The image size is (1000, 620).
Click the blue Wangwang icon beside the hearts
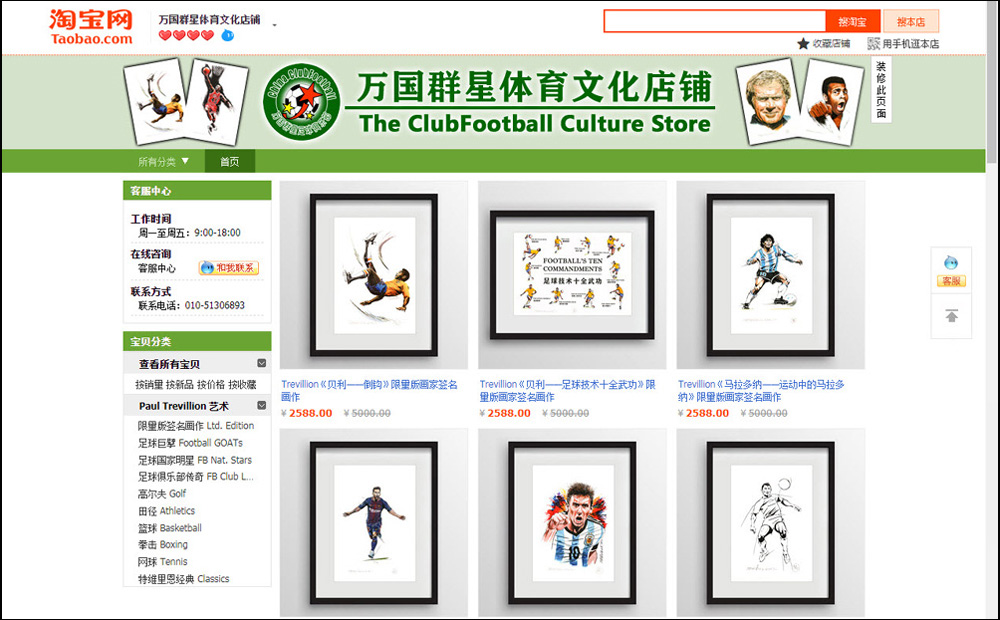[x=227, y=36]
